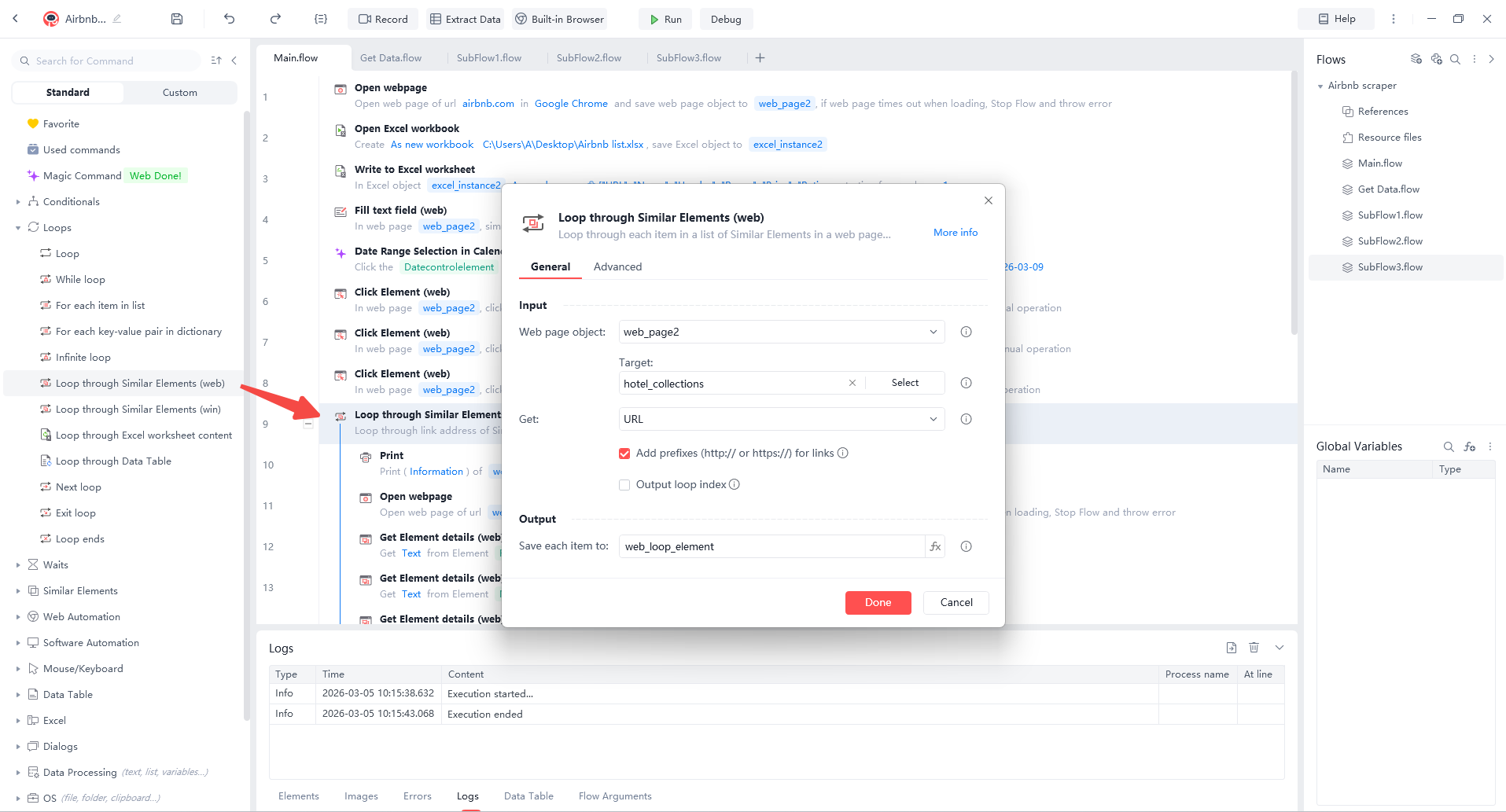
Task: Launch the Built-in Browser
Action: 558,18
